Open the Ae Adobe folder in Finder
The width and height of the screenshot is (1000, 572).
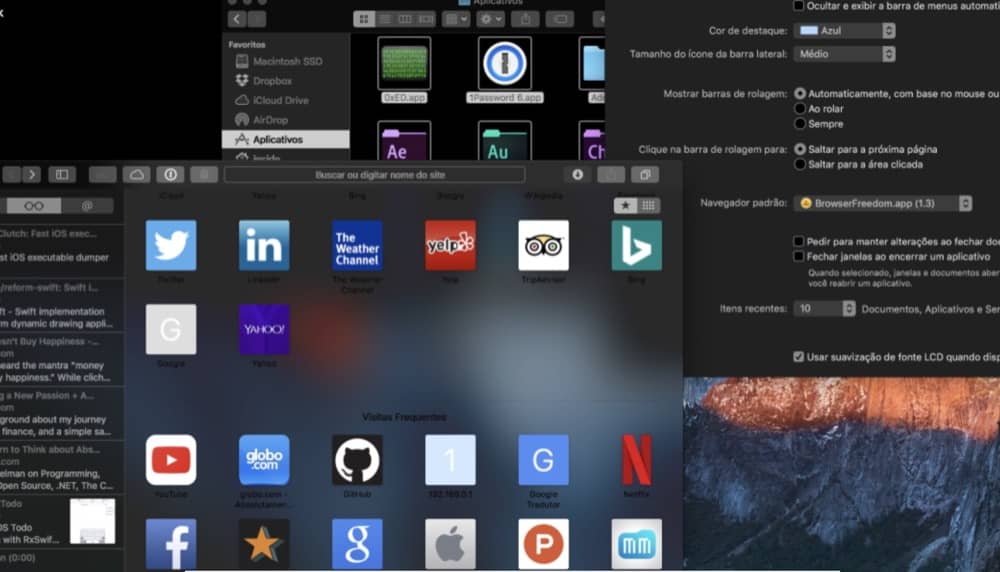(404, 141)
